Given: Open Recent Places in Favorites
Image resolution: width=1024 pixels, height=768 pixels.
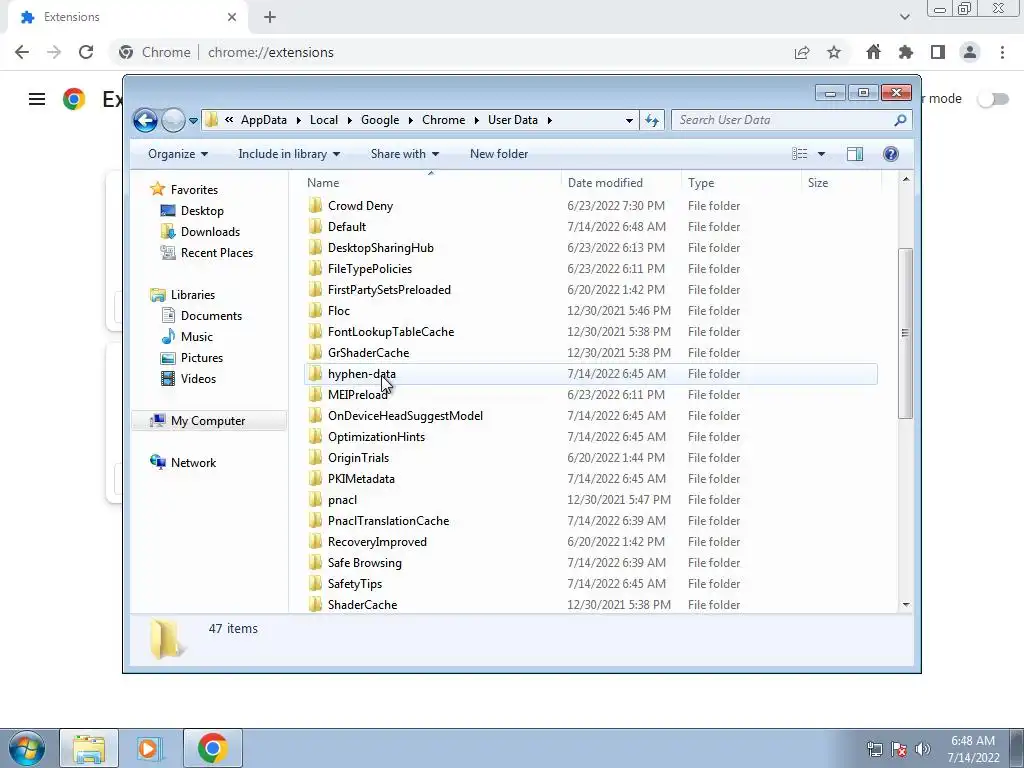Looking at the screenshot, I should [x=217, y=253].
